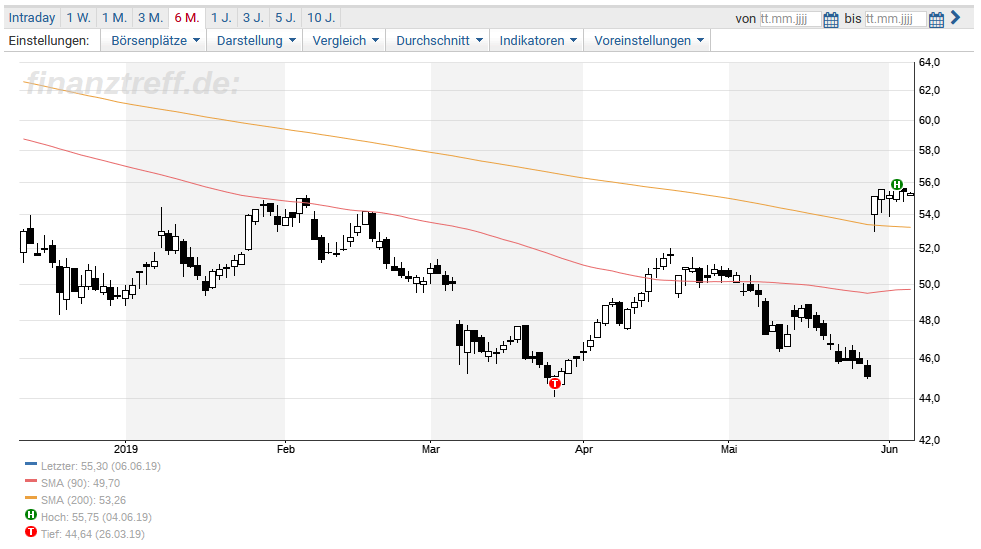Select the 1 M. time range
981x549 pixels.
click(114, 18)
